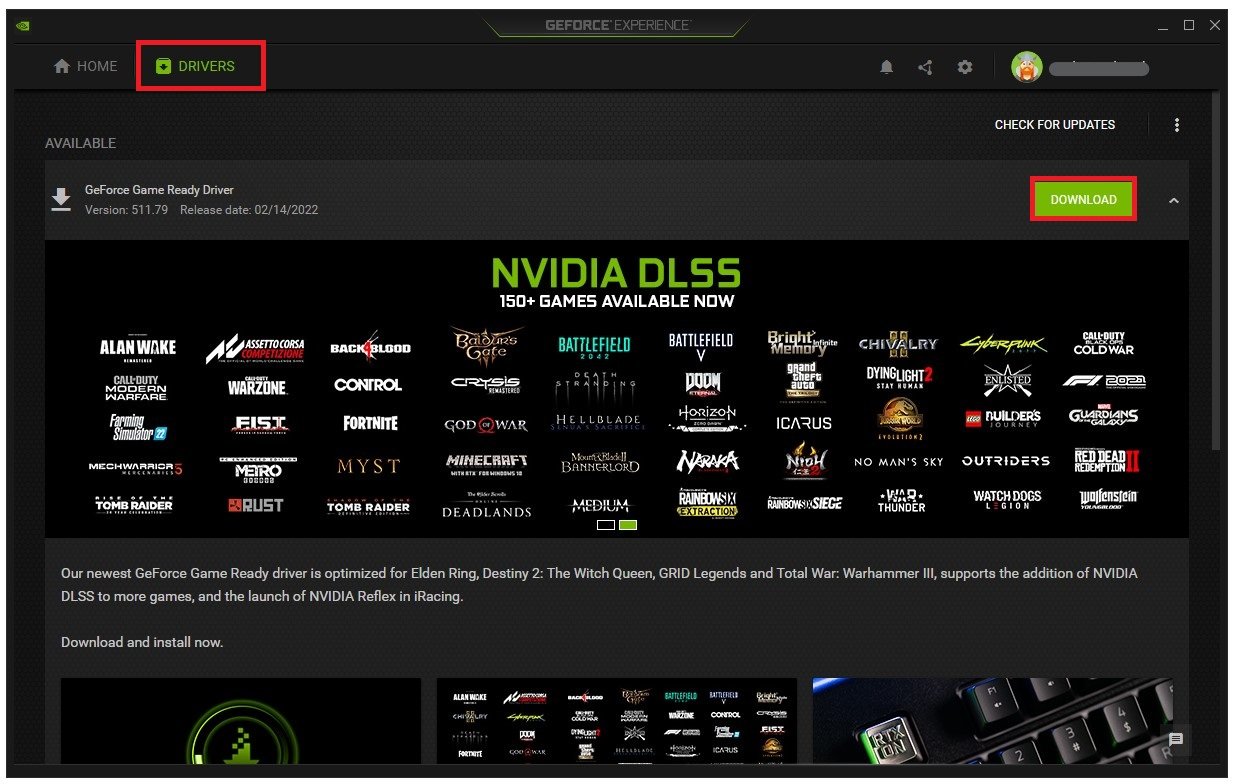Click the green DOWNLOAD button

coord(1083,200)
